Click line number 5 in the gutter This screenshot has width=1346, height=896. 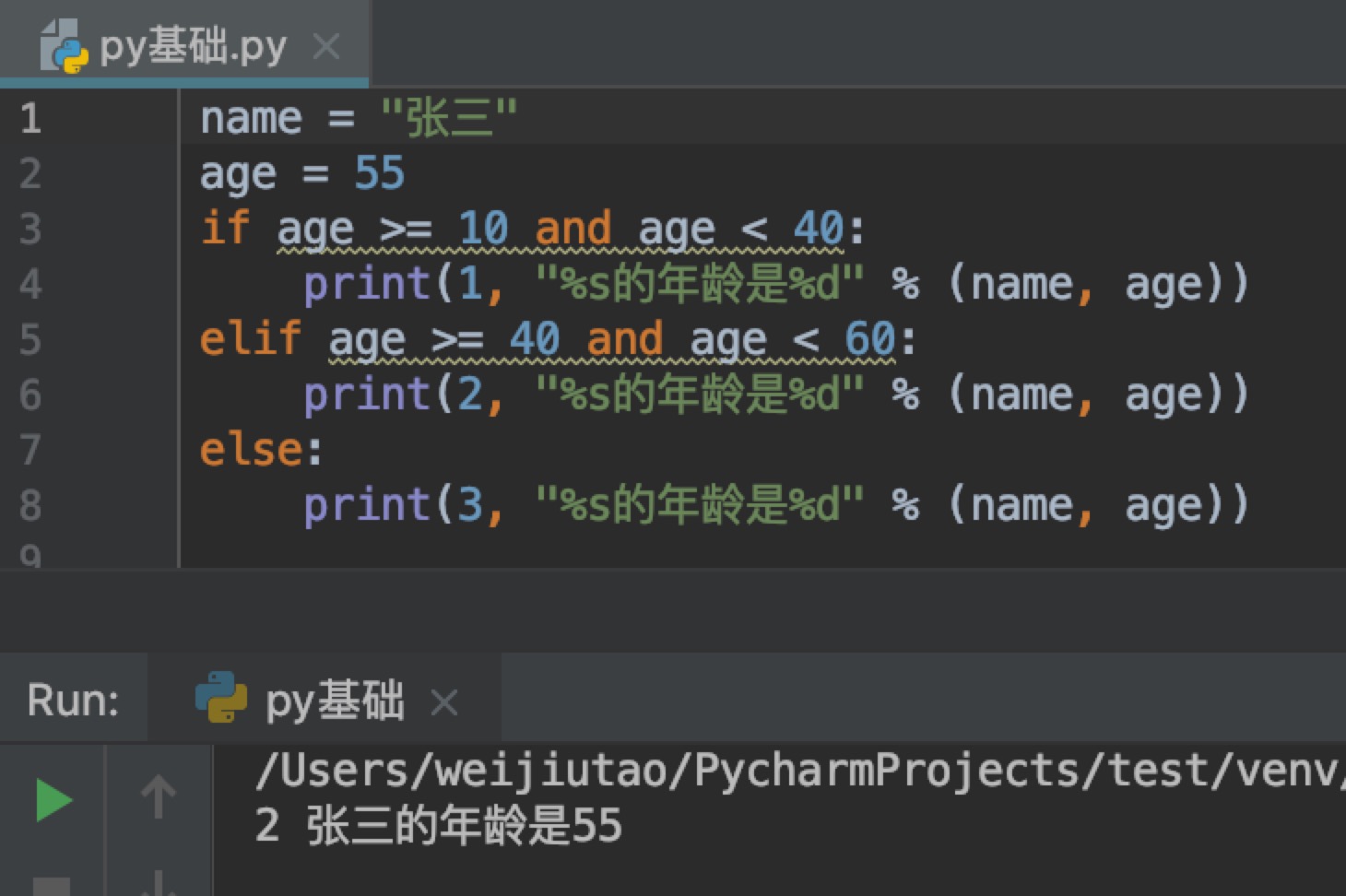point(30,339)
